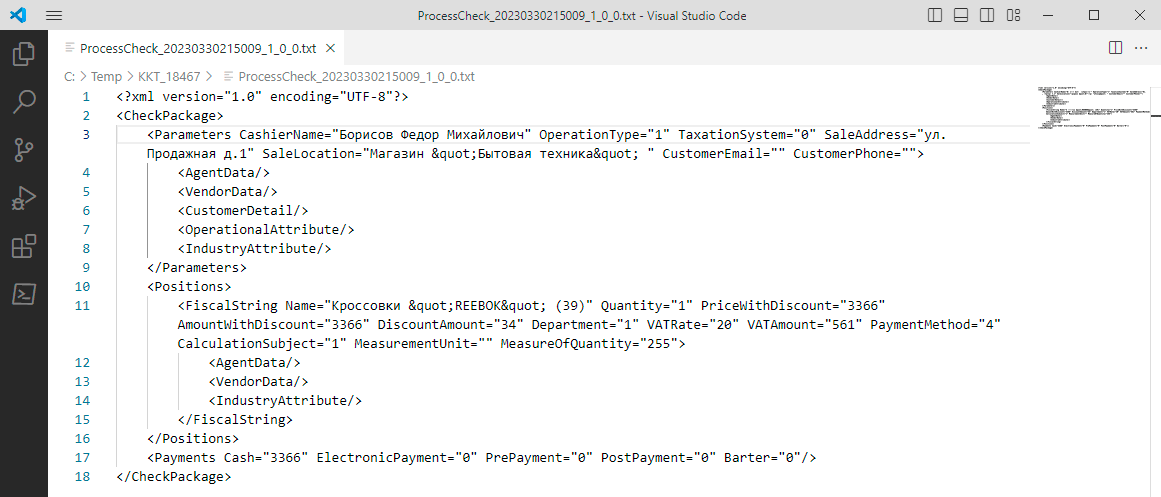Click the CashierName attribute text
Viewport: 1161px width, 497px height.
386,135
